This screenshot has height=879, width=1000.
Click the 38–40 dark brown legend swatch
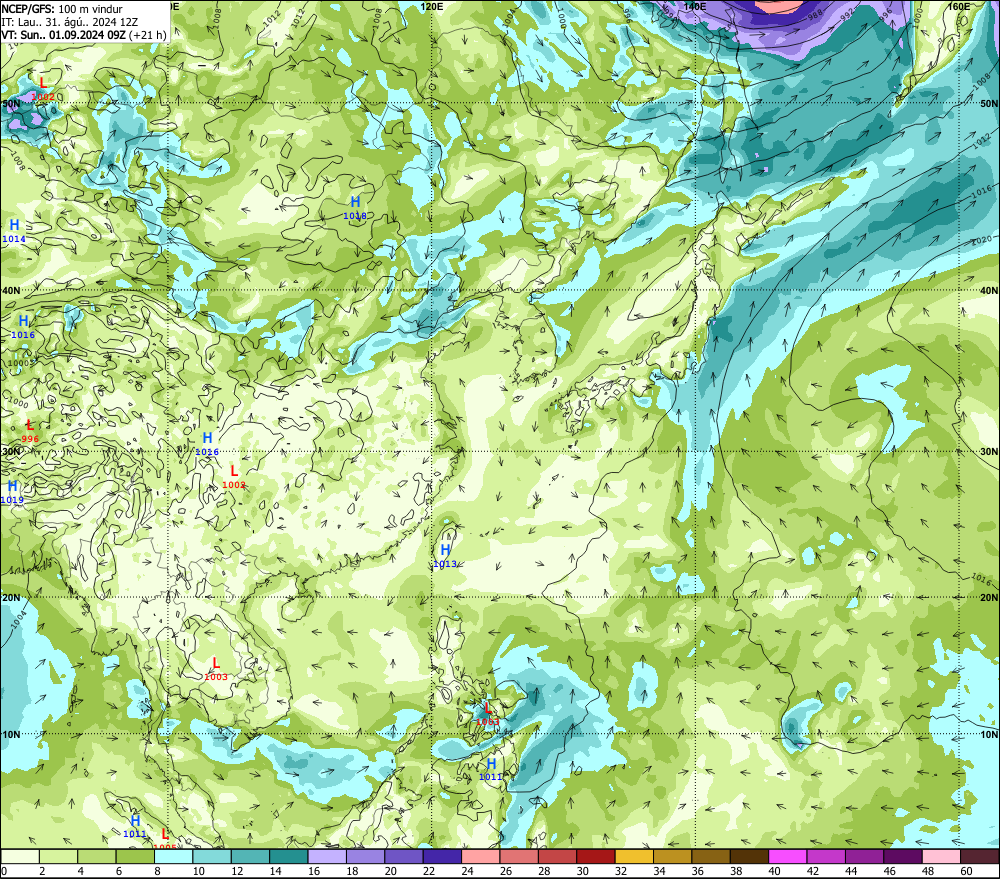[x=749, y=856]
